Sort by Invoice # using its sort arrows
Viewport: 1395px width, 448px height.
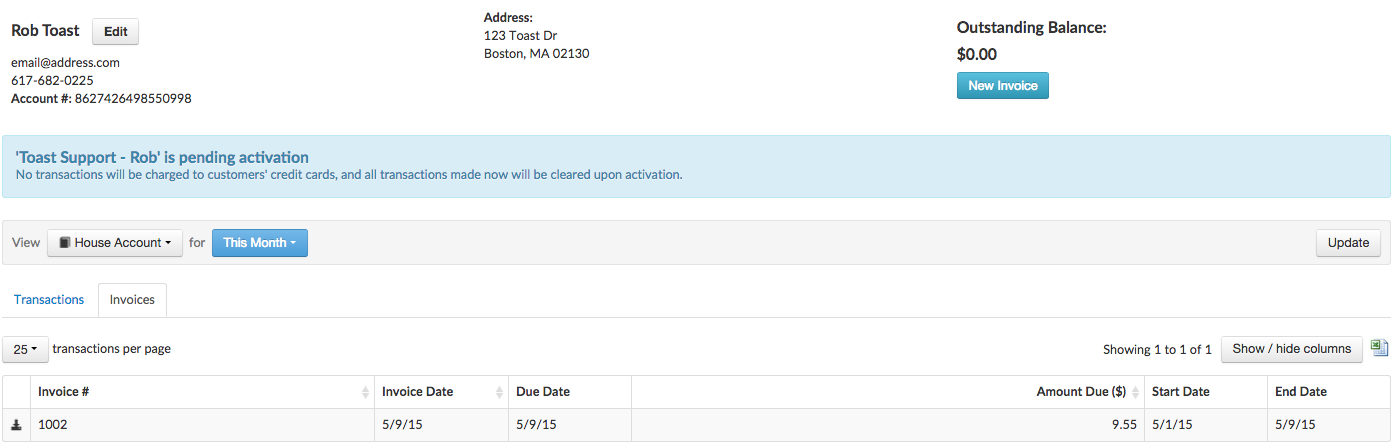(365, 392)
